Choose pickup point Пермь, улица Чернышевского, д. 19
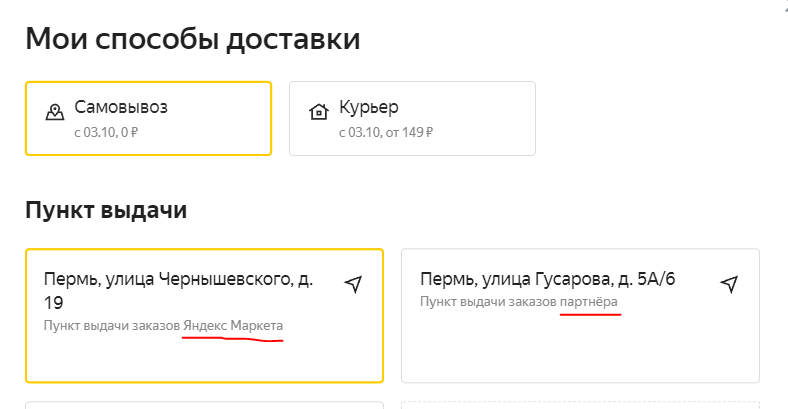This screenshot has width=788, height=409. pyautogui.click(x=205, y=316)
